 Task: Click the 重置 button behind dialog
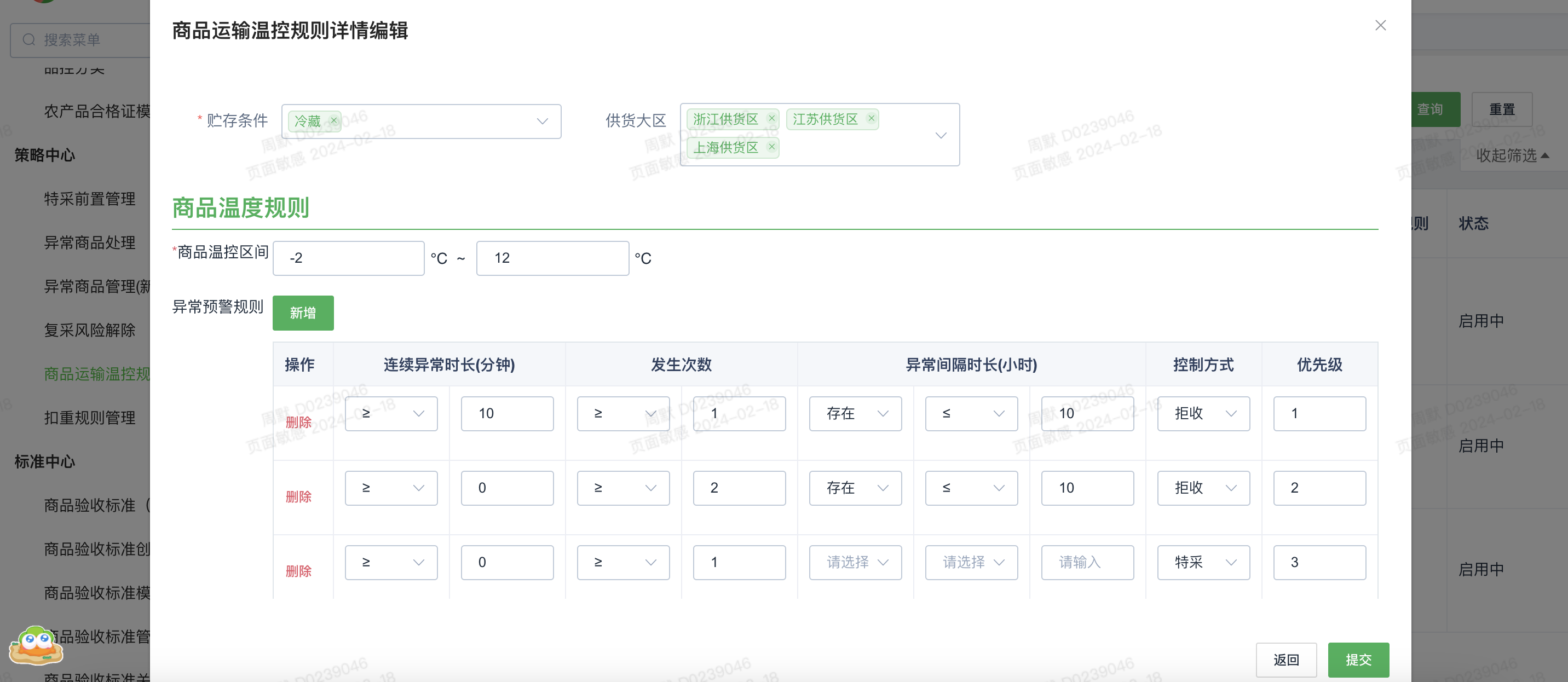pos(1502,109)
